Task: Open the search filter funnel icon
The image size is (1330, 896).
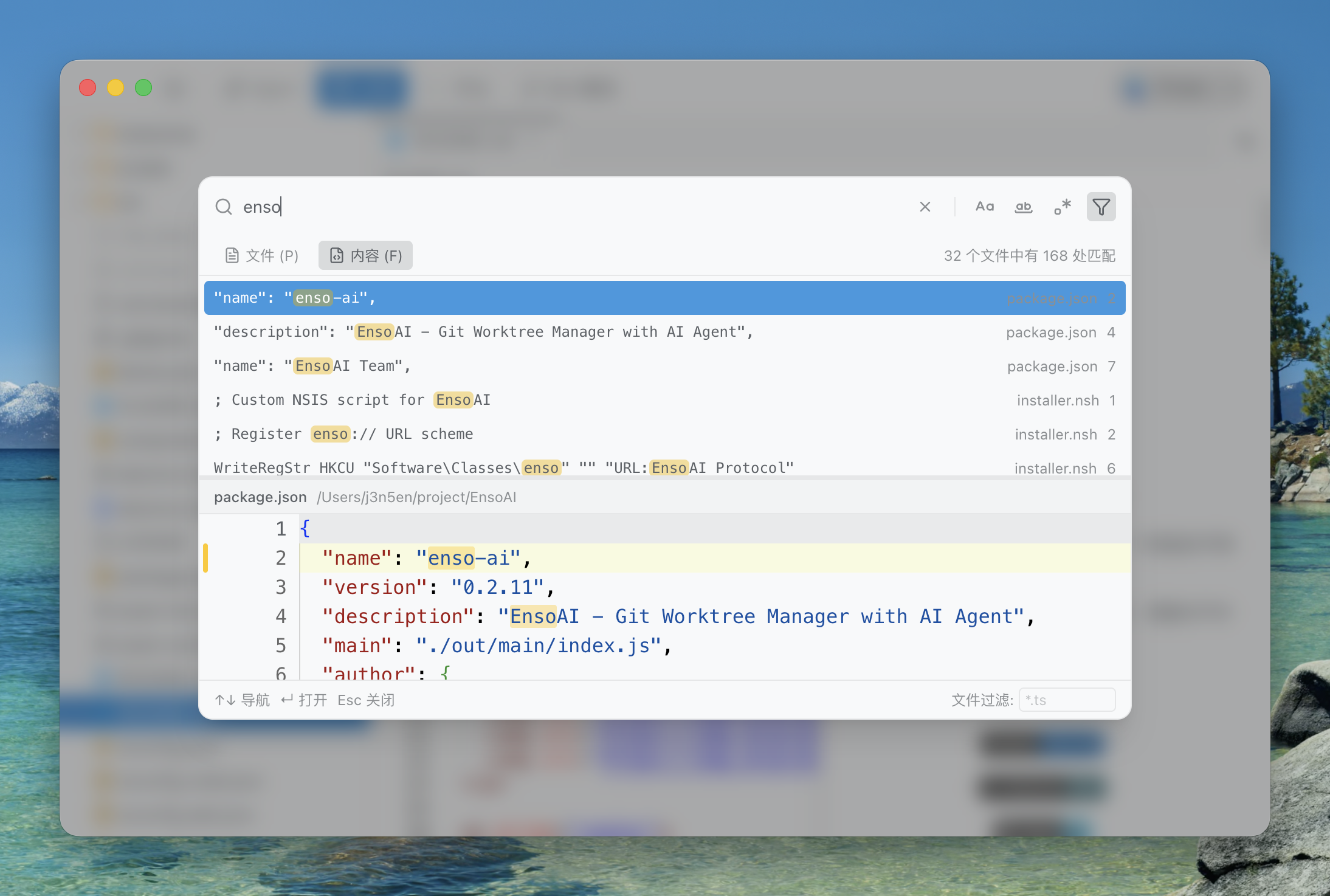Action: [x=1101, y=207]
